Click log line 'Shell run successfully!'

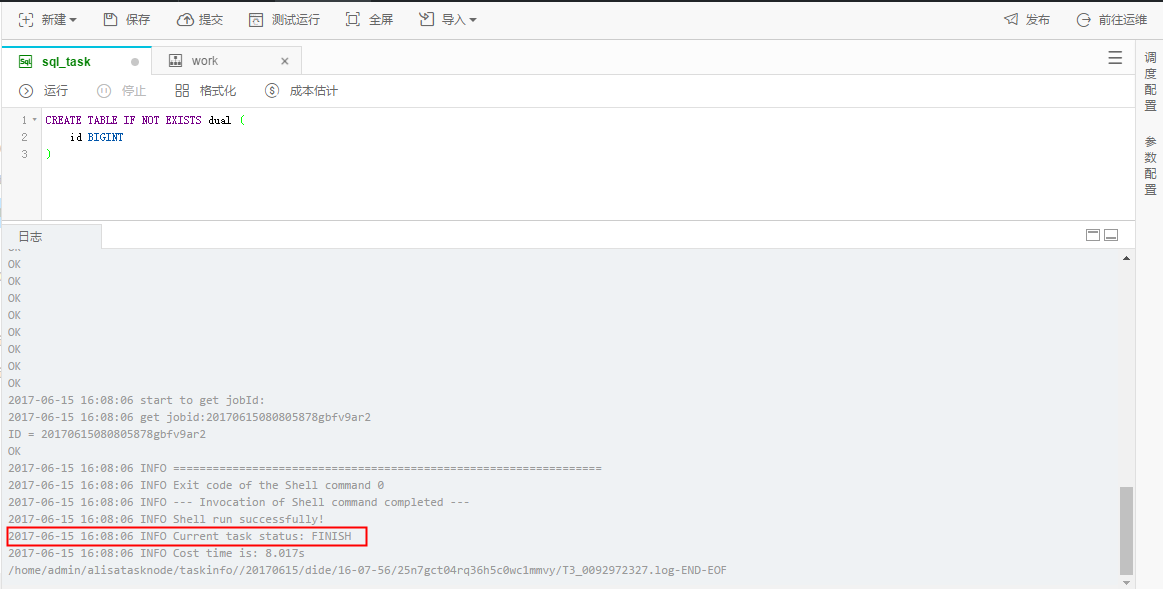tap(166, 519)
